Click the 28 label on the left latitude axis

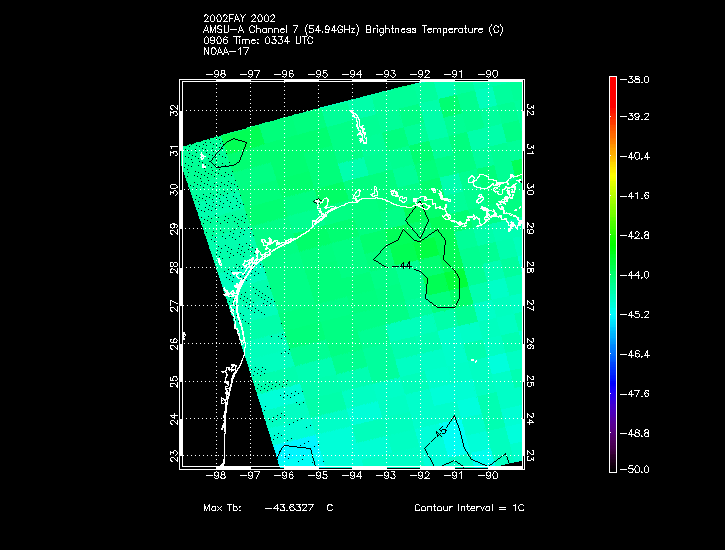tap(174, 267)
